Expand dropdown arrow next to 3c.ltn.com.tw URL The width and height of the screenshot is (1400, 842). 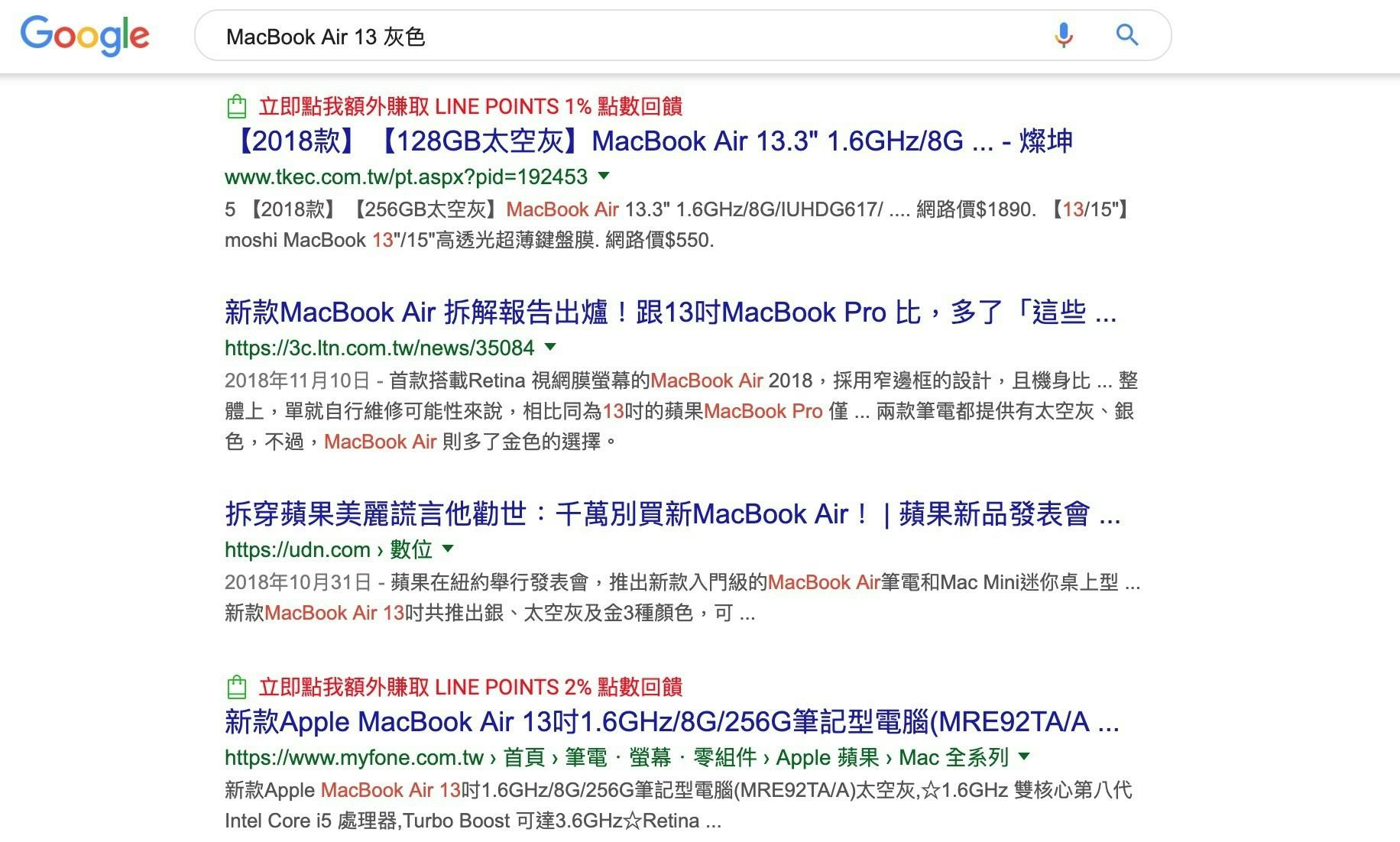tap(550, 347)
